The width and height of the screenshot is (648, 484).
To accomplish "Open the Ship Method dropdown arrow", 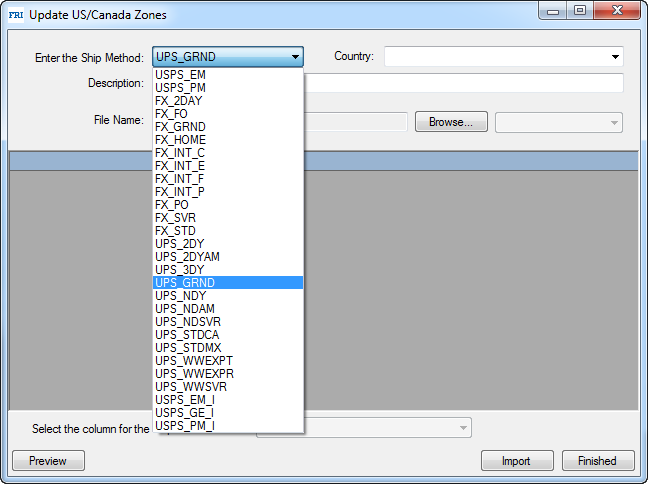I will [x=295, y=57].
